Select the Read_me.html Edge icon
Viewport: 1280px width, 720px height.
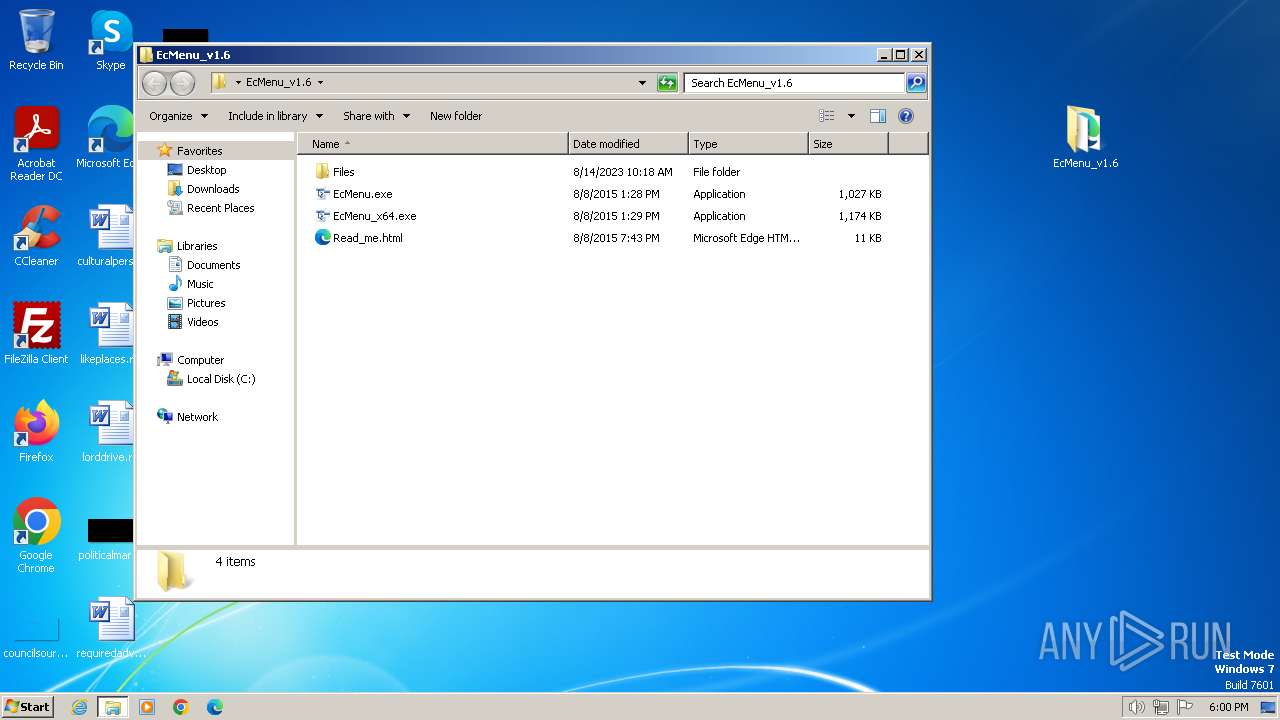(x=322, y=238)
